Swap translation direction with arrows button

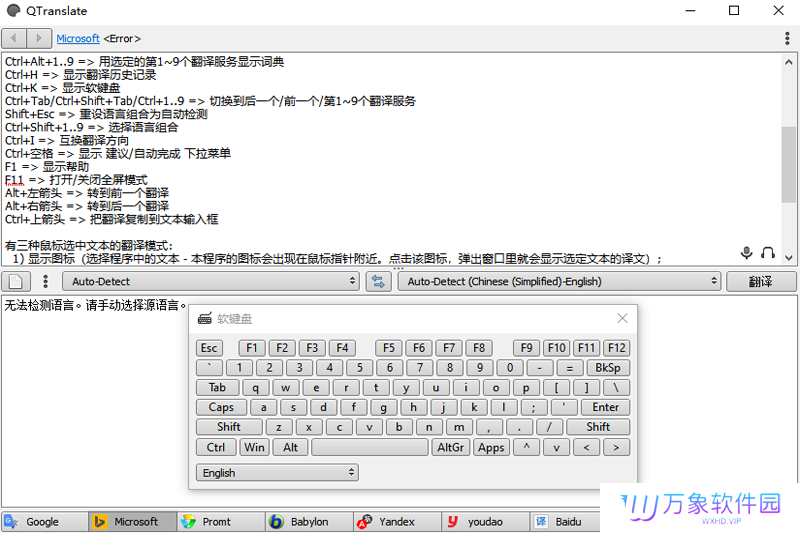tap(378, 282)
